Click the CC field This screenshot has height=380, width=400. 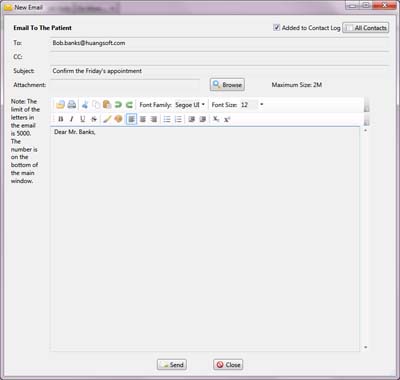[x=219, y=57]
